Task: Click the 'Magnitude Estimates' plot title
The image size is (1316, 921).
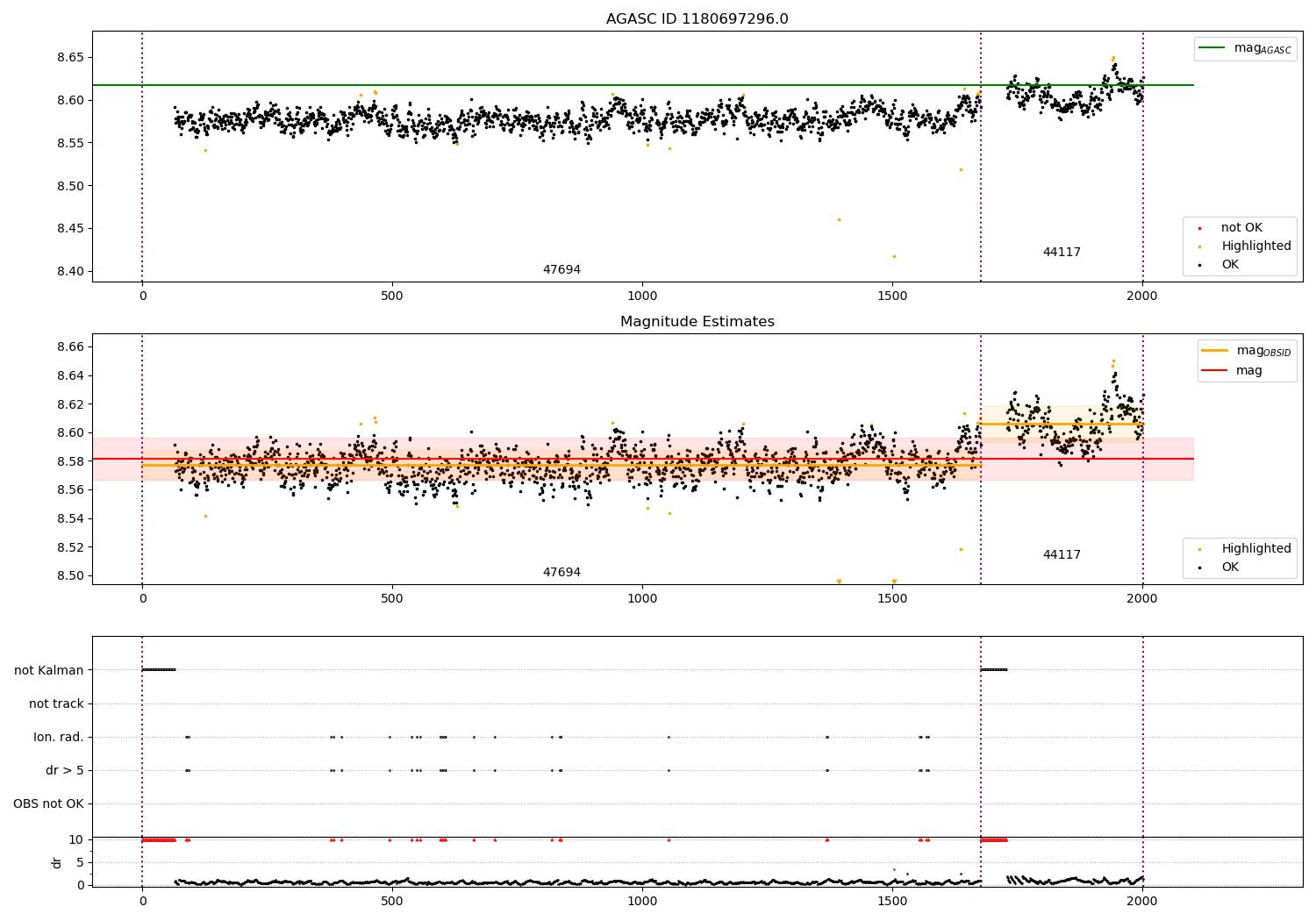Action: [x=697, y=322]
